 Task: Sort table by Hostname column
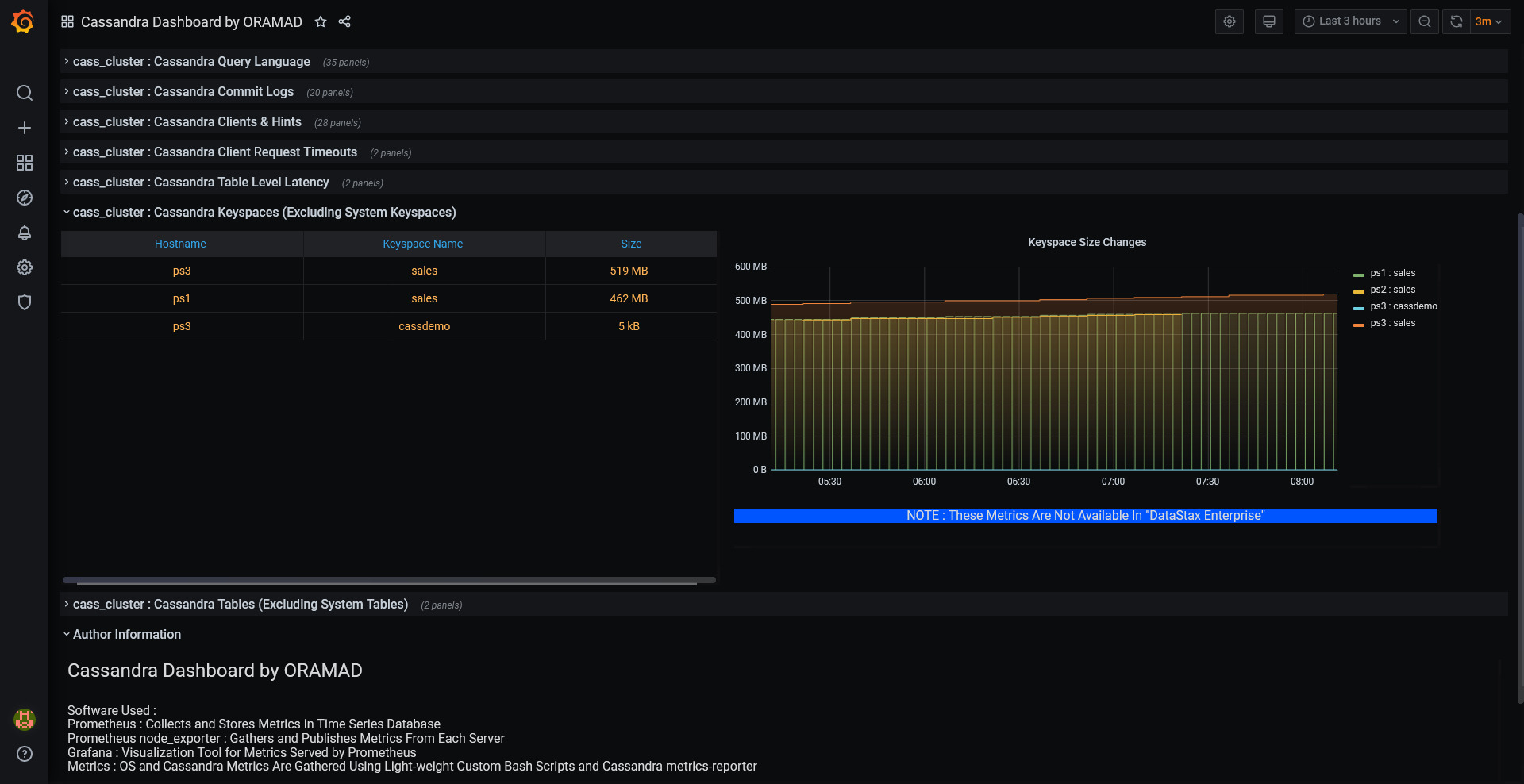pyautogui.click(x=180, y=244)
